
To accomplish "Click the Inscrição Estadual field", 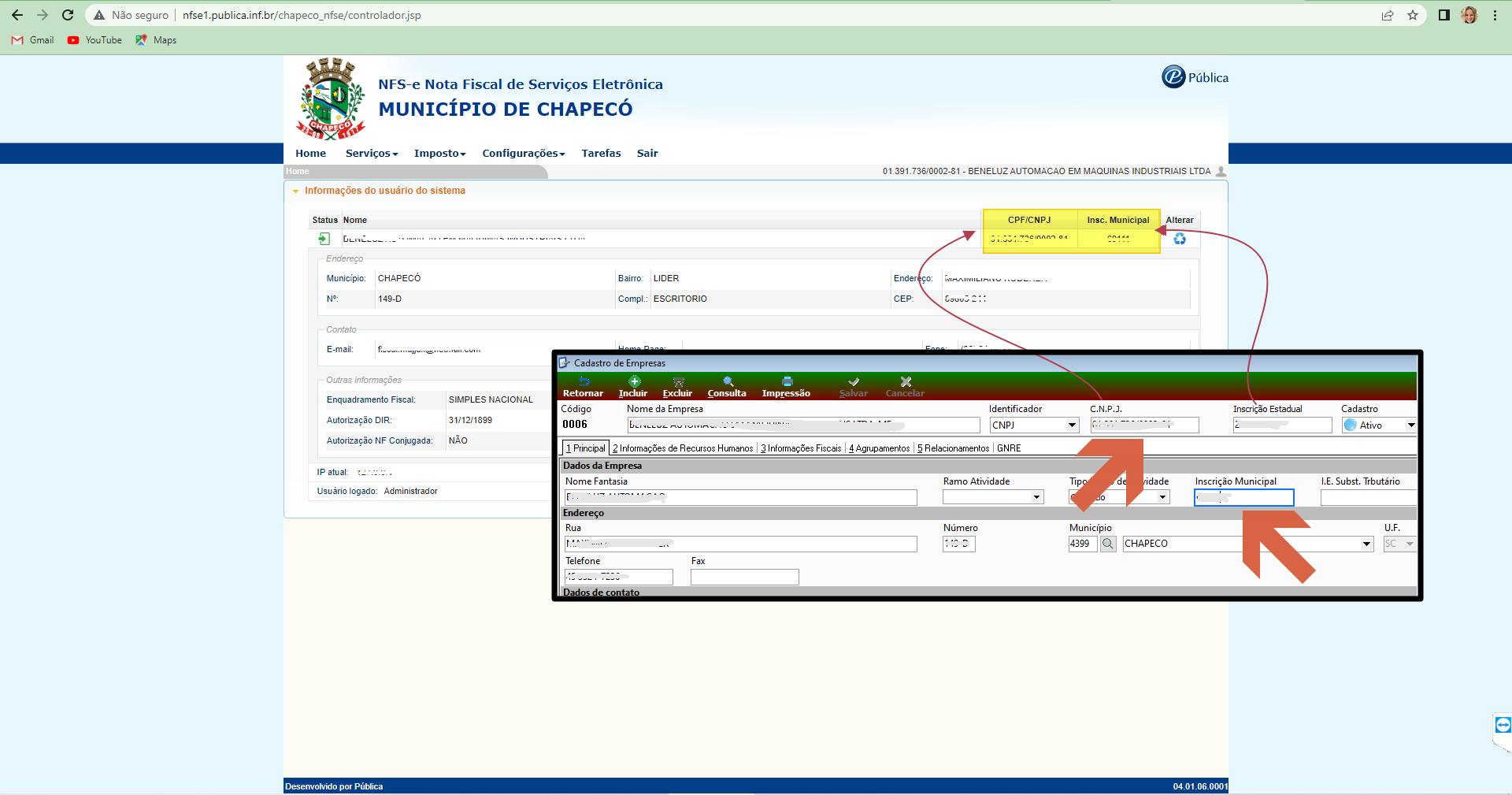I will [1282, 425].
